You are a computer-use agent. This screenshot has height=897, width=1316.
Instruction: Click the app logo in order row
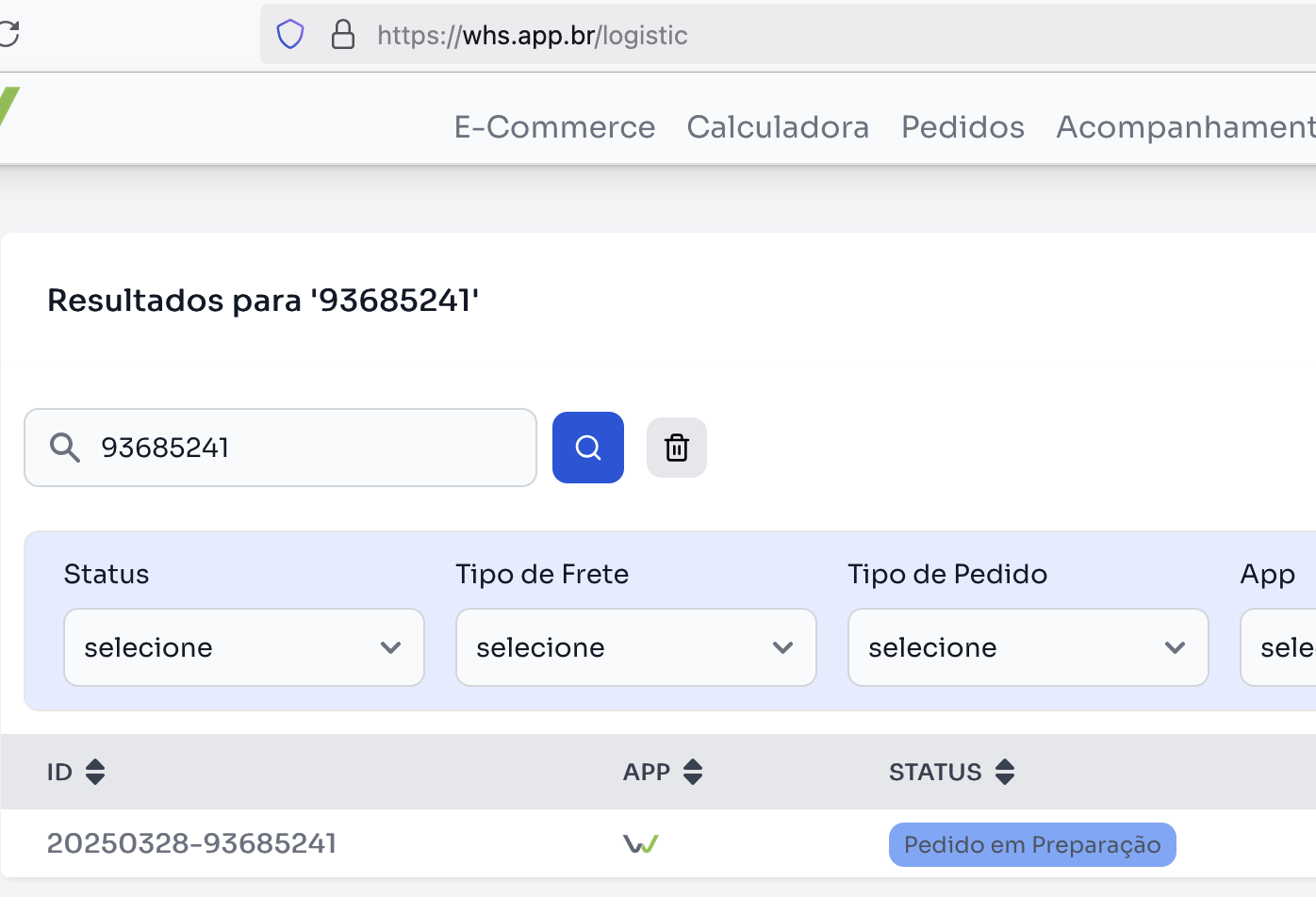click(641, 844)
